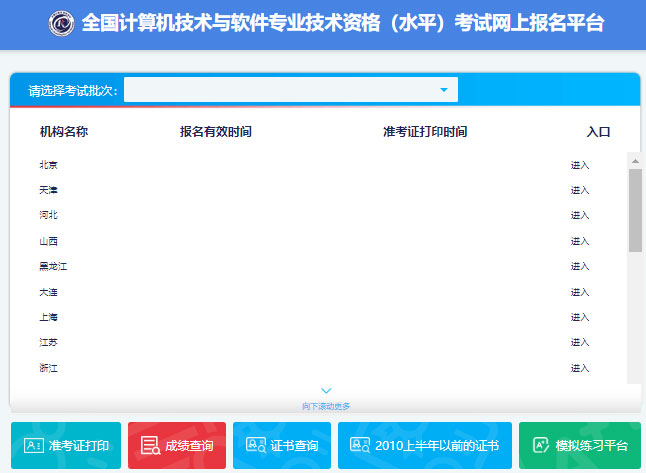646x473 pixels.
Task: Click the ID card icon on 准考证打印
Action: (x=34, y=445)
